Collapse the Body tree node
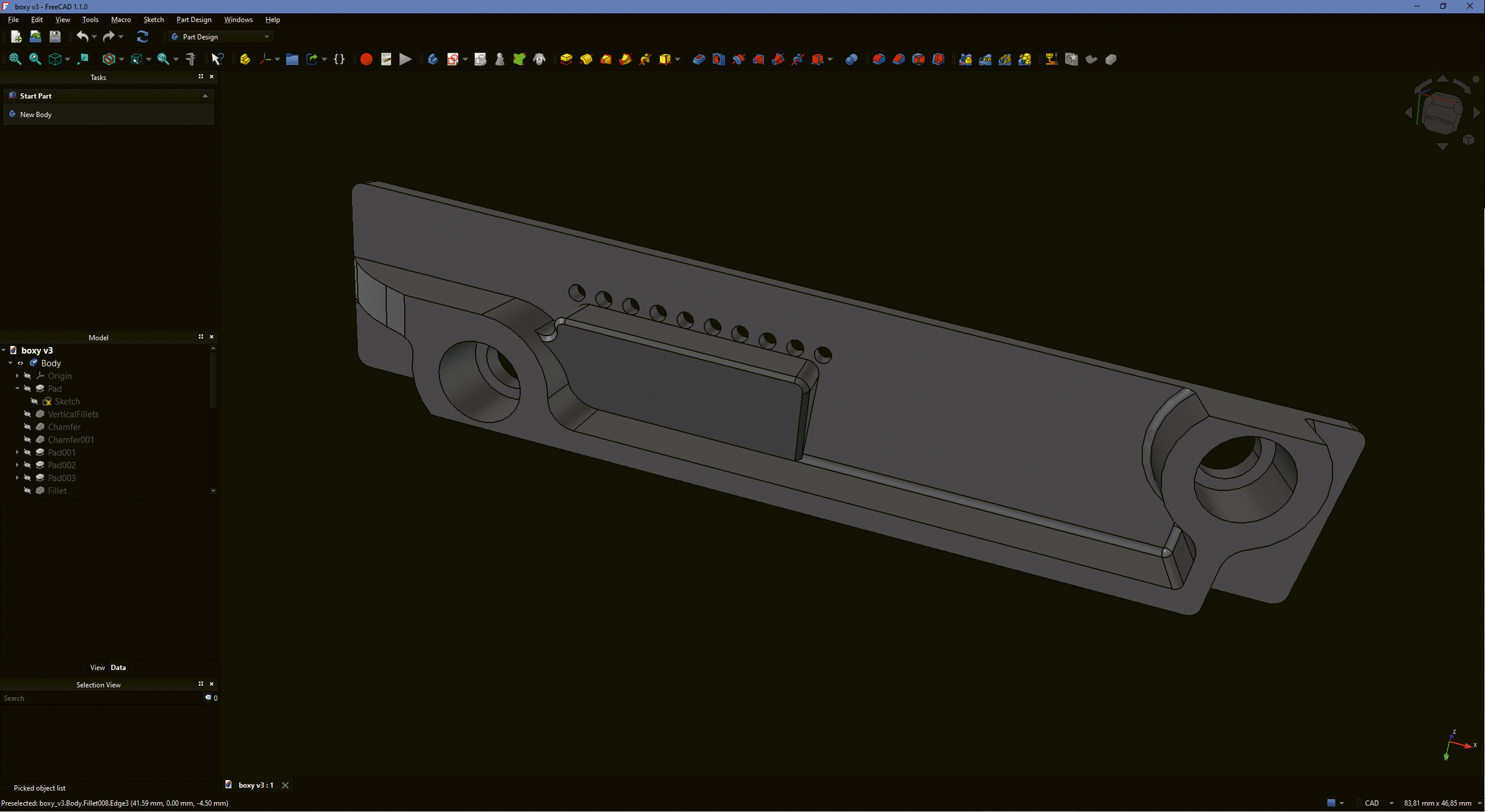1485x812 pixels. click(10, 363)
